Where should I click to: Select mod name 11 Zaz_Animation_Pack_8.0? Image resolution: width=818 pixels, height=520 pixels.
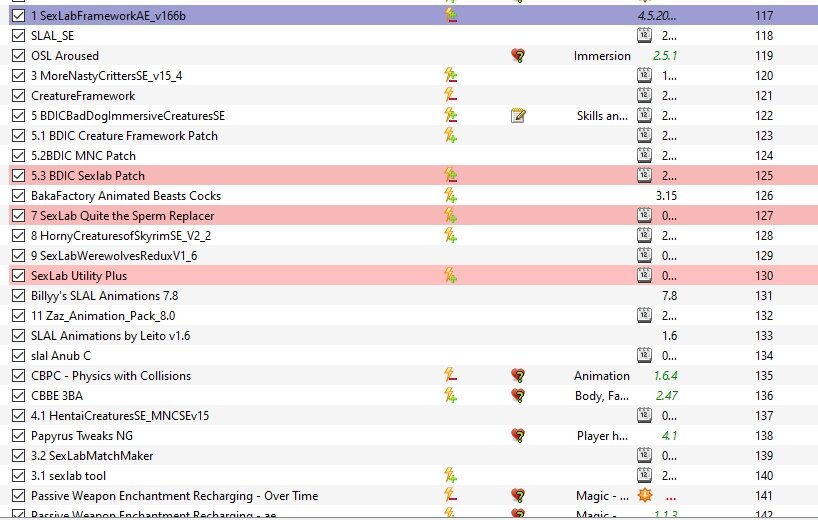[103, 316]
